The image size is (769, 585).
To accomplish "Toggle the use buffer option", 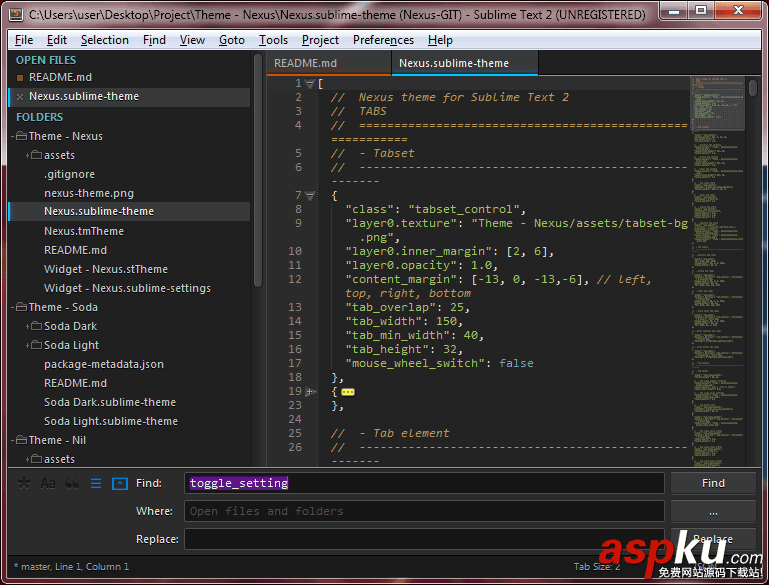I will click(x=120, y=483).
